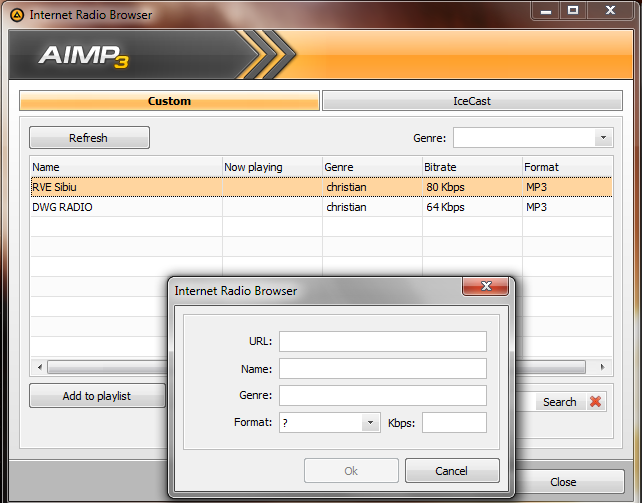Close the main window via title bar X
642x503 pixels.
(x=610, y=11)
